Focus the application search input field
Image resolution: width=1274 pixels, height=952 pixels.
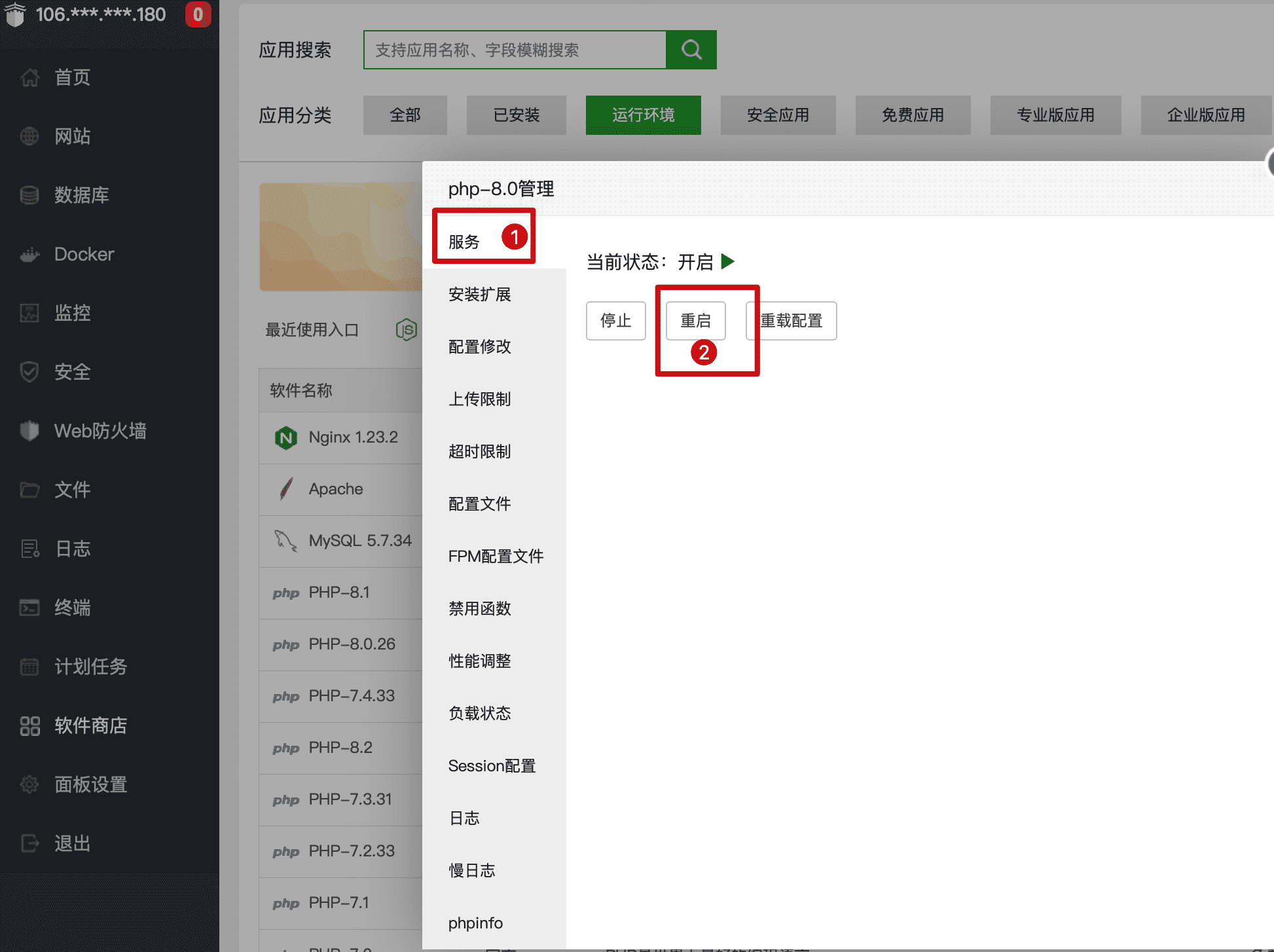tap(515, 50)
